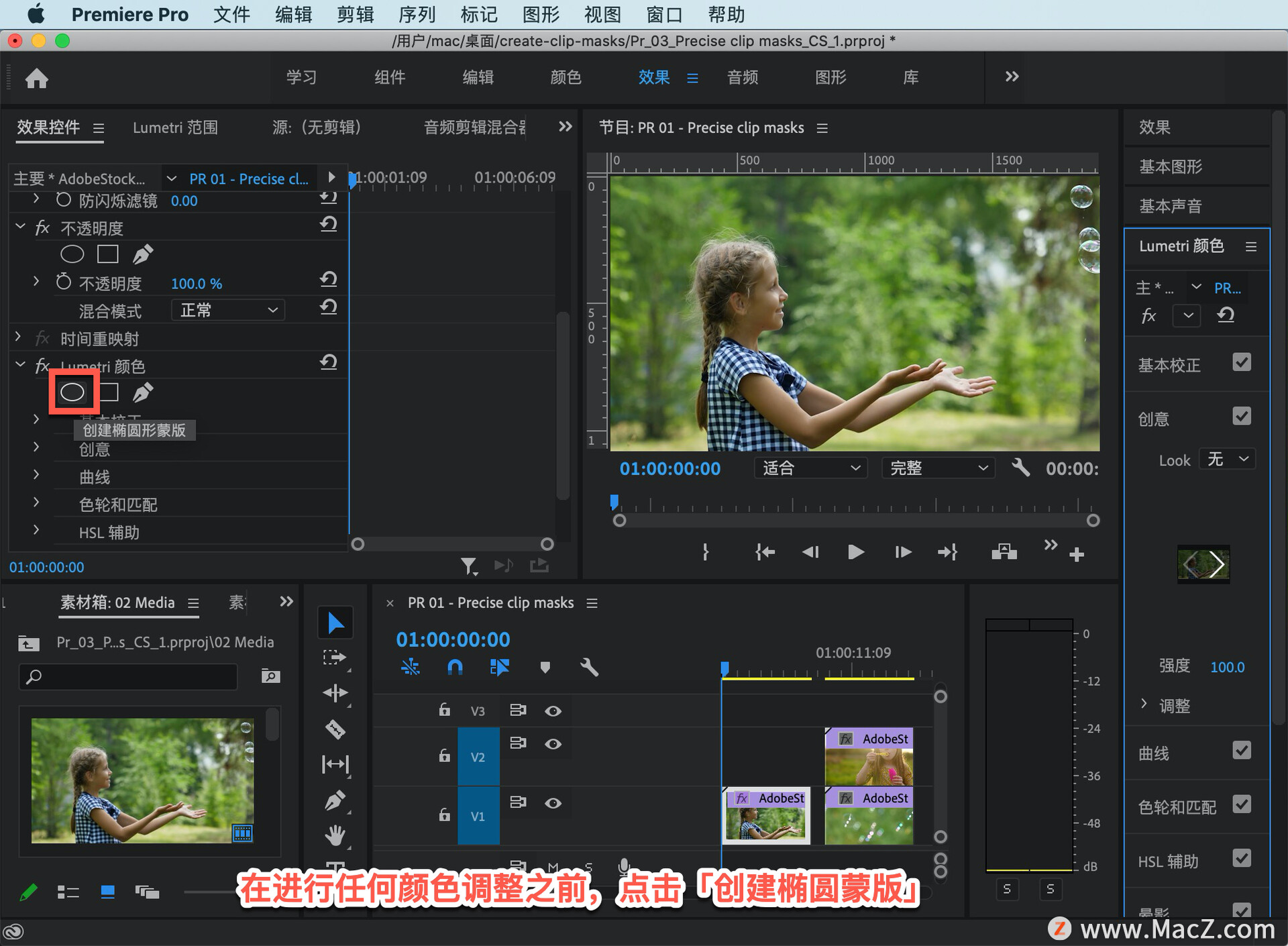Open the 窗口 menu
This screenshot has width=1288, height=946.
(x=664, y=14)
